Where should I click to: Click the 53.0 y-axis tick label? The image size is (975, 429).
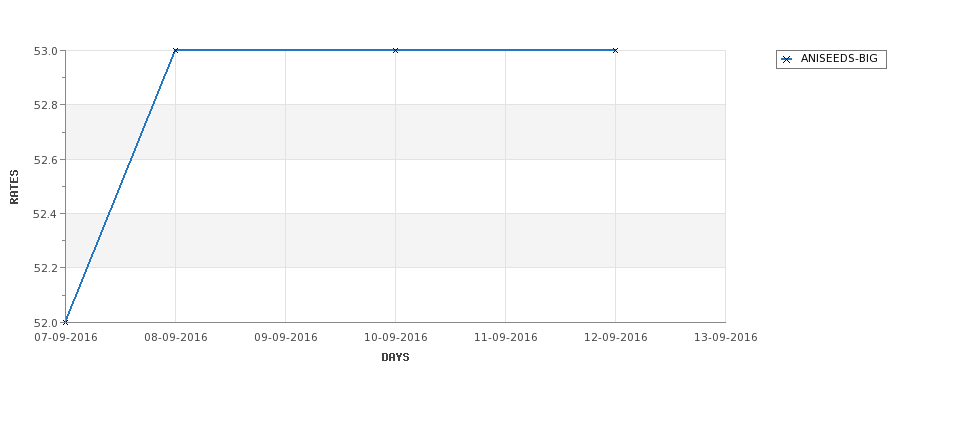45,51
